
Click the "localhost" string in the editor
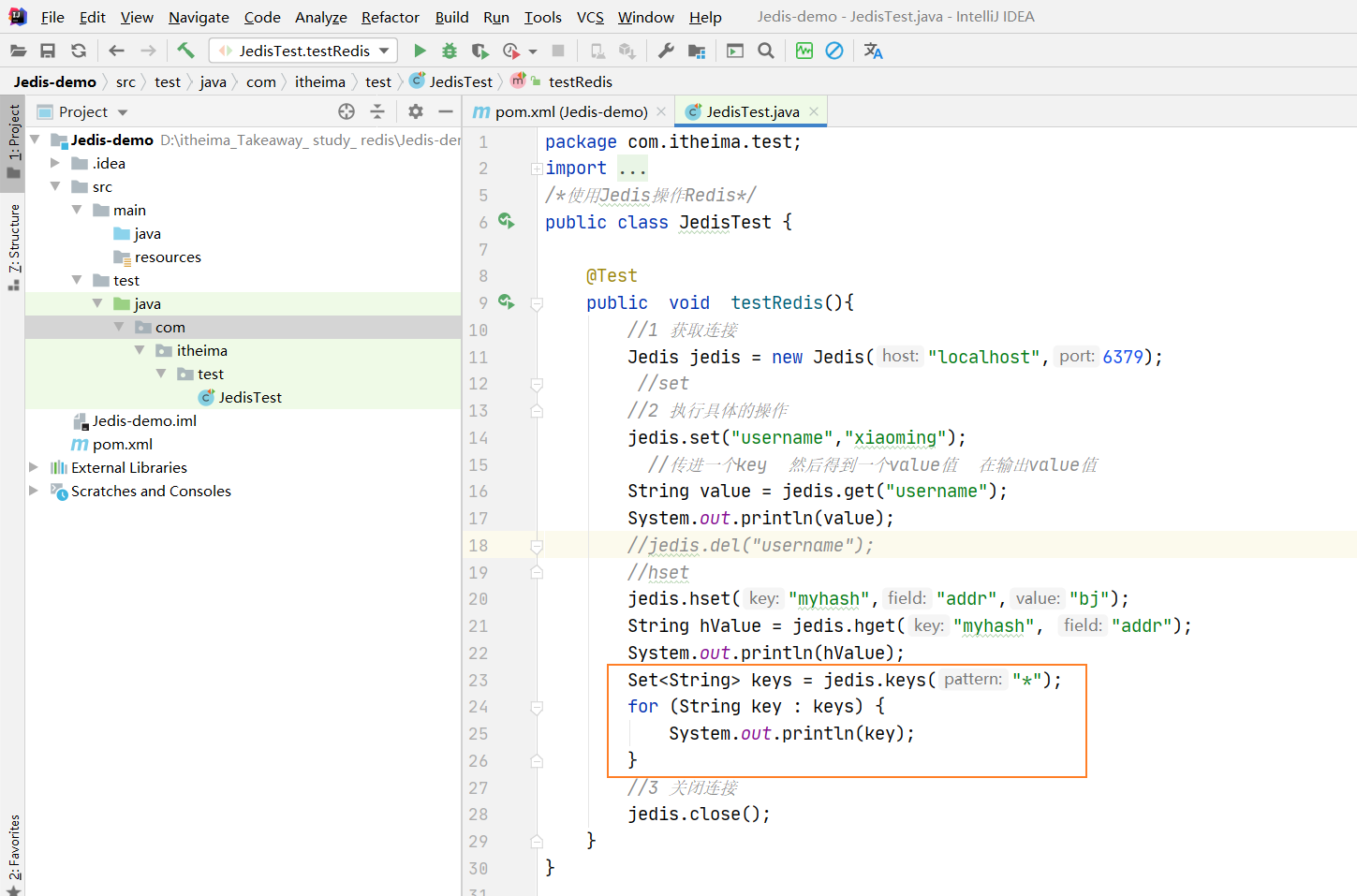click(x=983, y=357)
